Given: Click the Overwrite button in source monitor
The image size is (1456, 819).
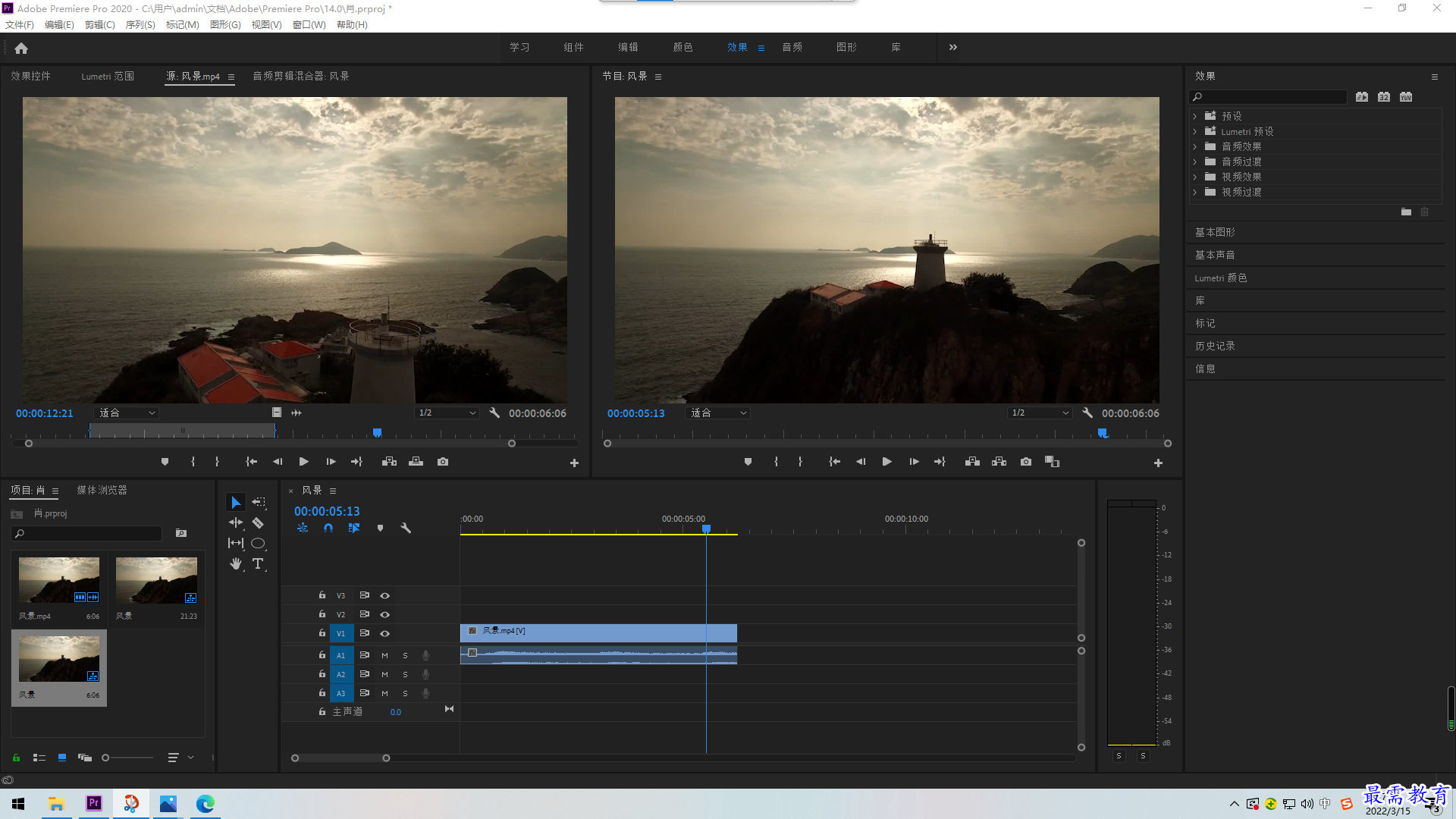Looking at the screenshot, I should tap(416, 462).
